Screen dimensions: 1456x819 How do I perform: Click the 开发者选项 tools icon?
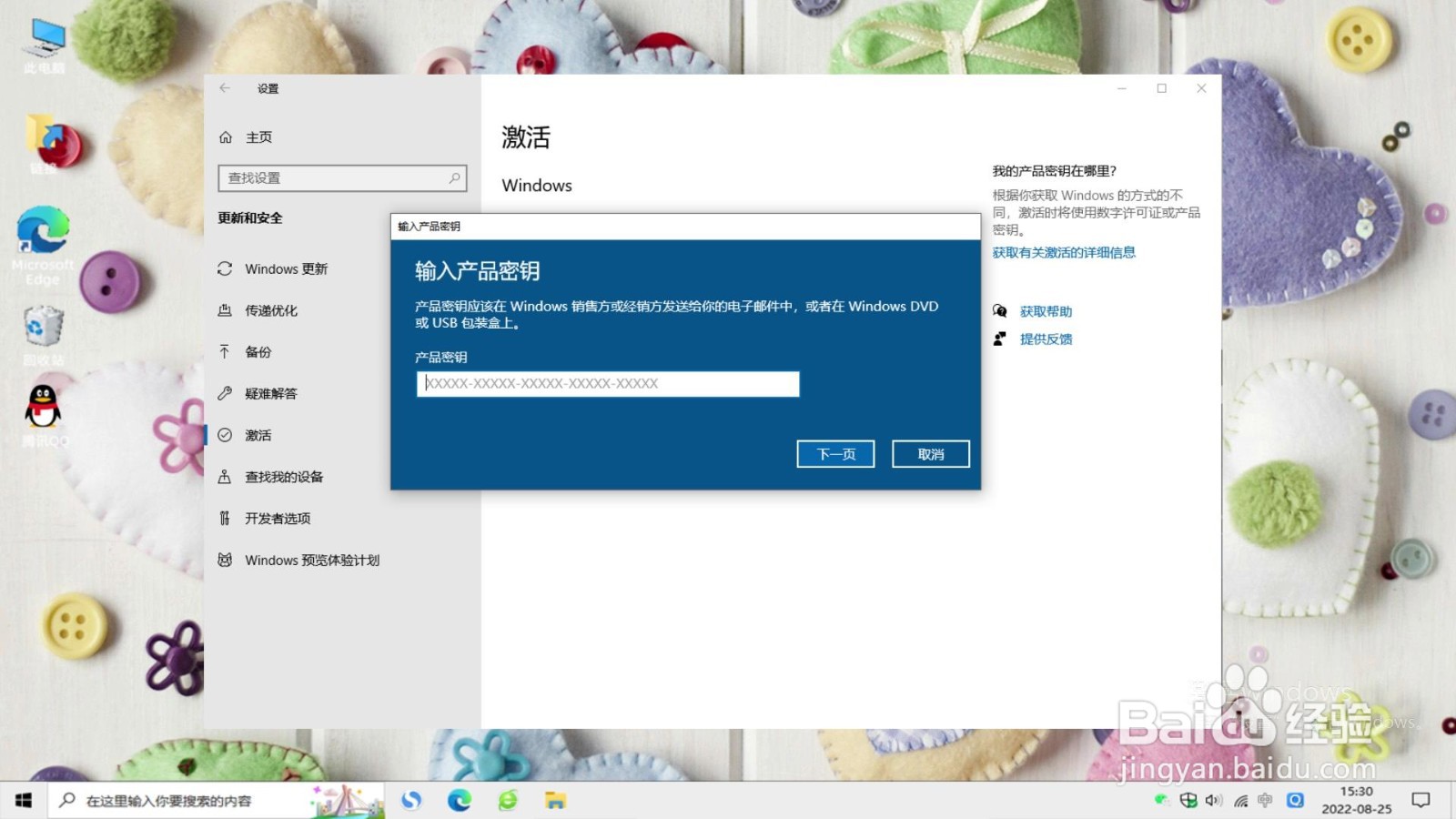[x=225, y=519]
